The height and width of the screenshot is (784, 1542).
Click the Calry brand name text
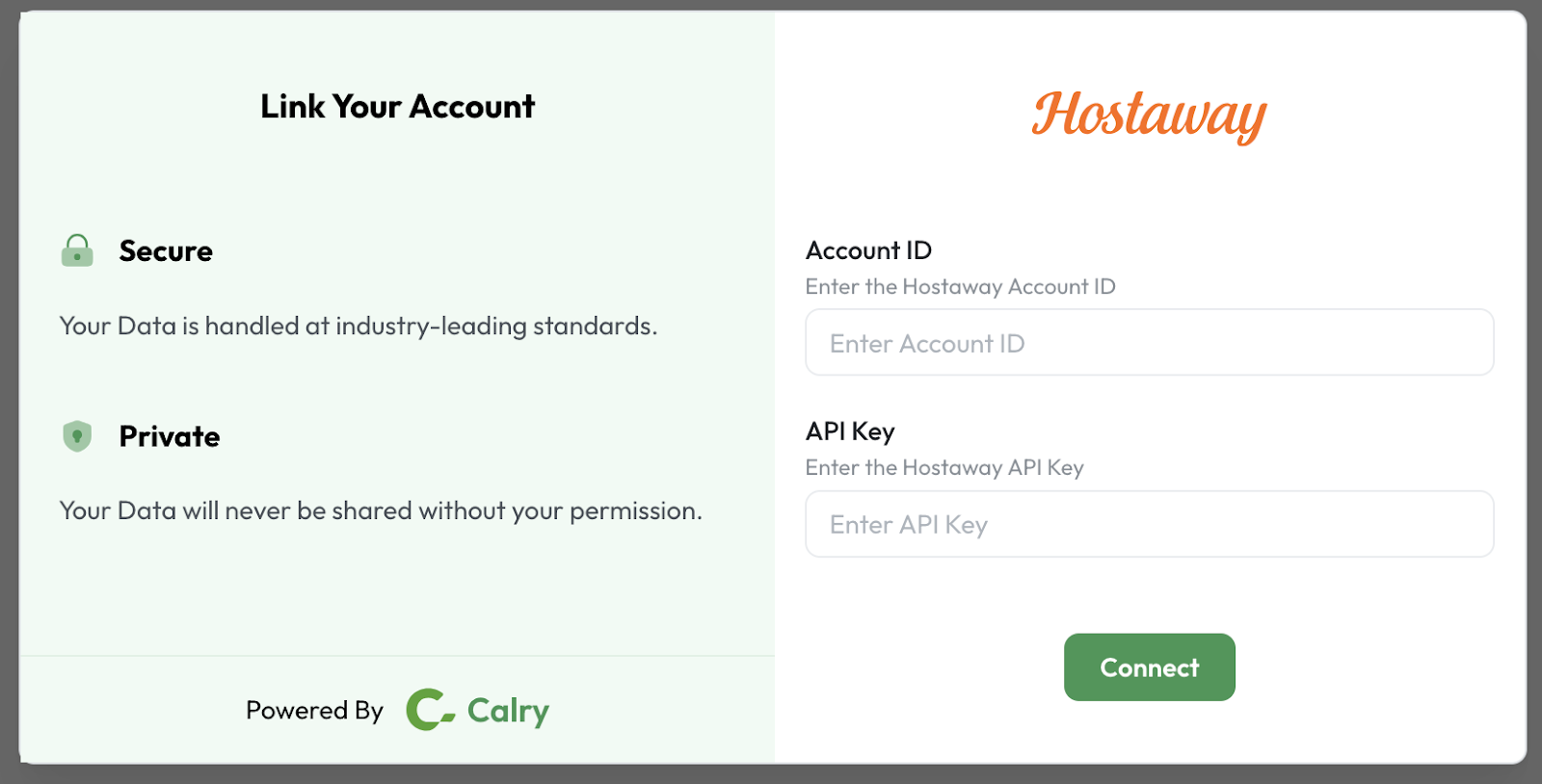[x=508, y=712]
